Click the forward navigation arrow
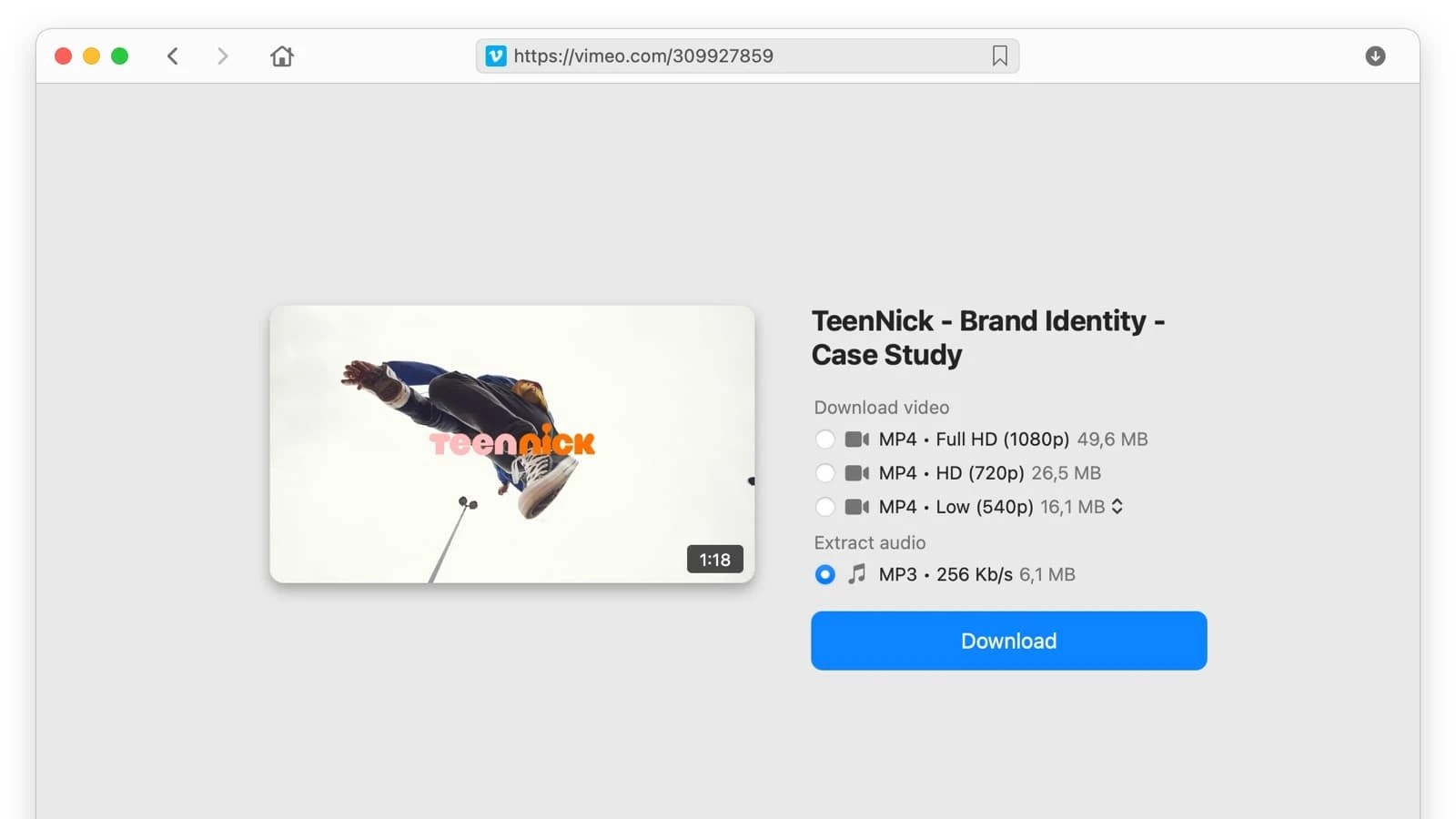The image size is (1456, 819). click(x=223, y=56)
